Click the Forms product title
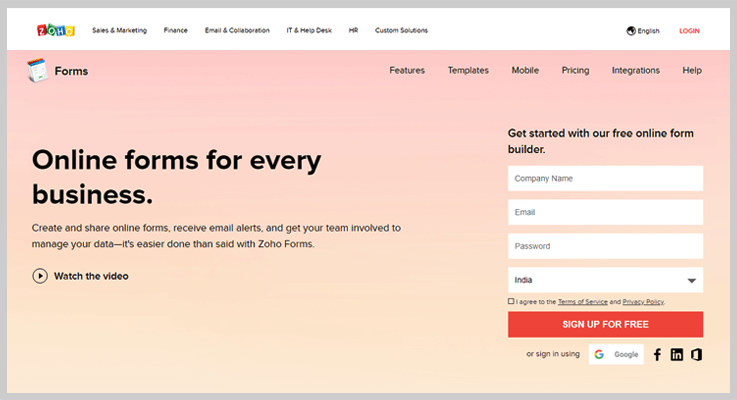This screenshot has height=400, width=737. 71,71
